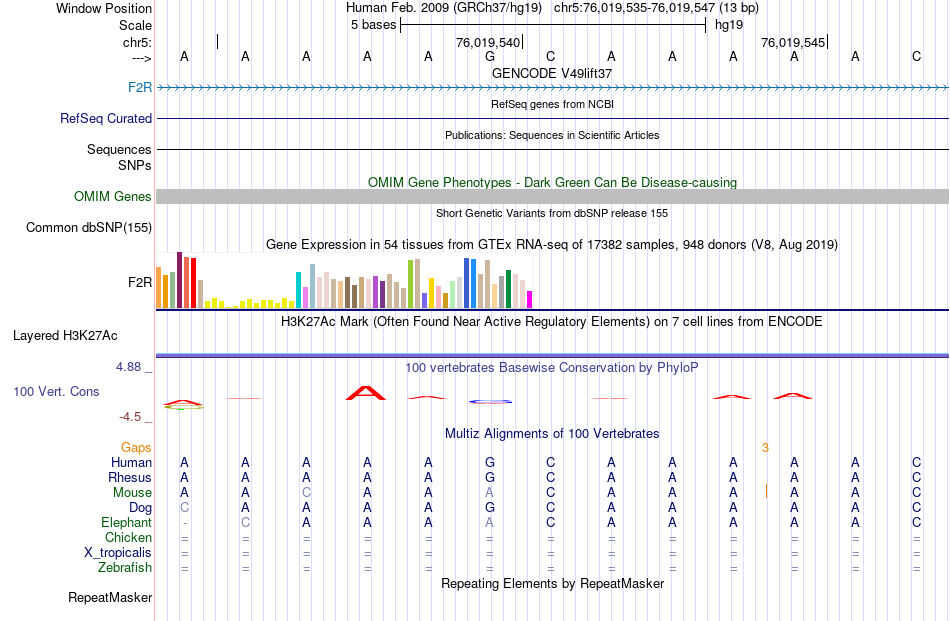This screenshot has width=950, height=621.
Task: Click the blue F2R GENCODE gene label
Action: (140, 87)
